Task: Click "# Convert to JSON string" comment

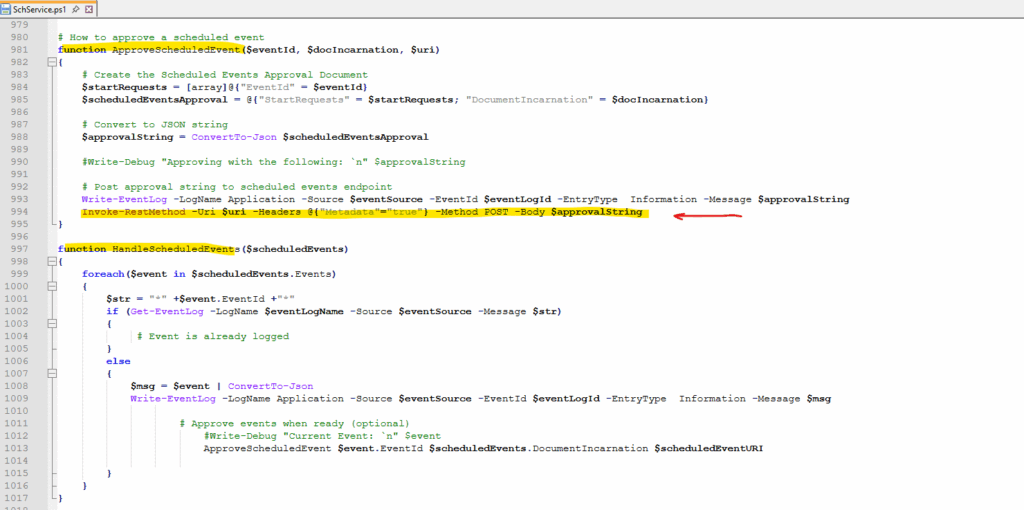Action: coord(154,125)
